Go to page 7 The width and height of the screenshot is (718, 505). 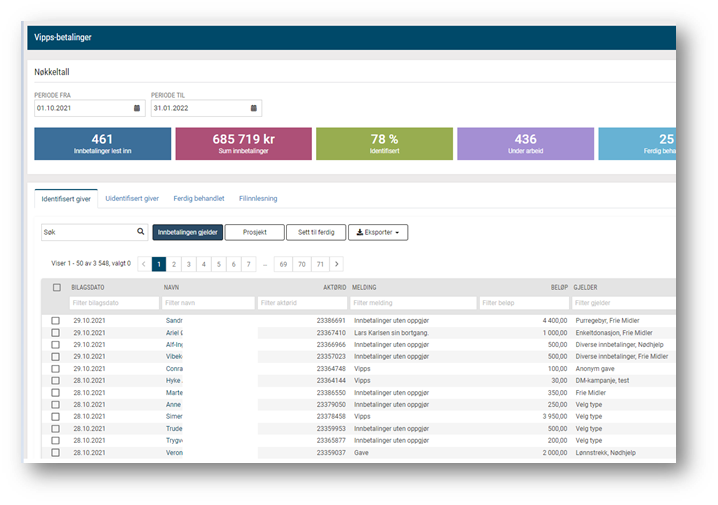pyautogui.click(x=249, y=264)
